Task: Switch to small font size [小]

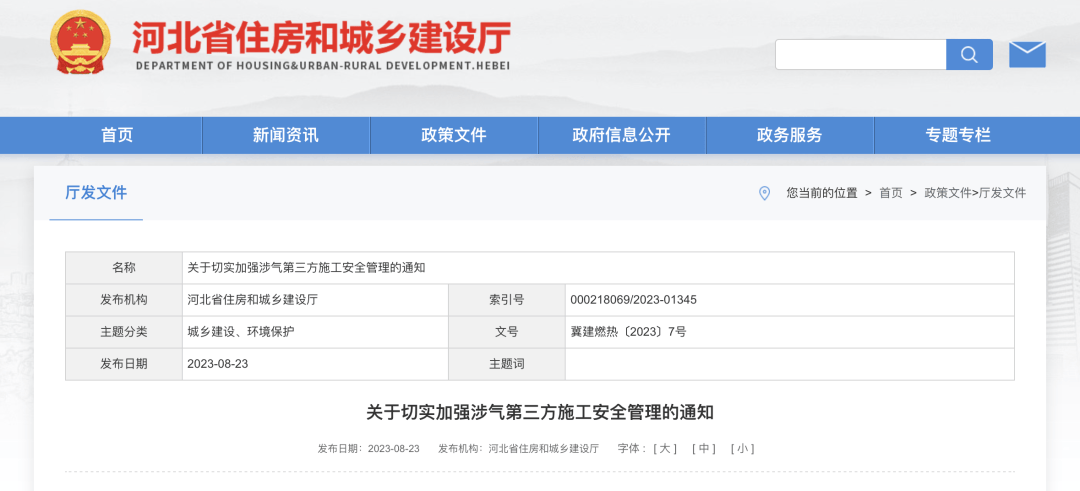Action: (742, 448)
